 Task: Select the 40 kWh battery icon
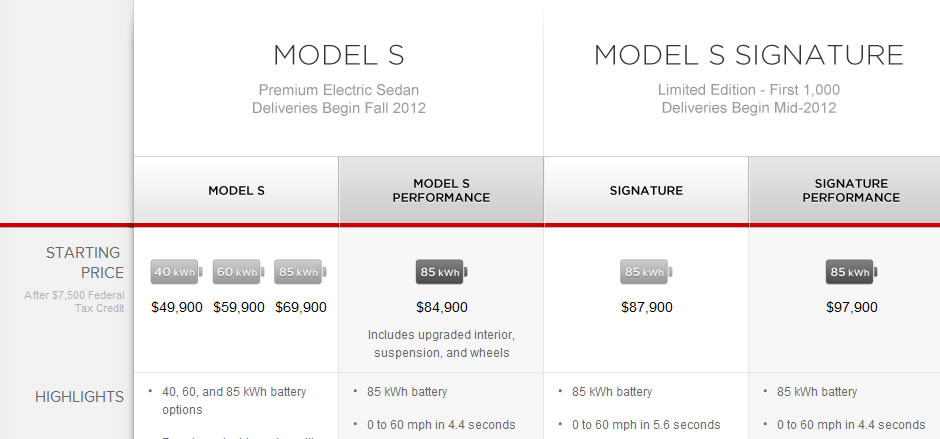176,272
